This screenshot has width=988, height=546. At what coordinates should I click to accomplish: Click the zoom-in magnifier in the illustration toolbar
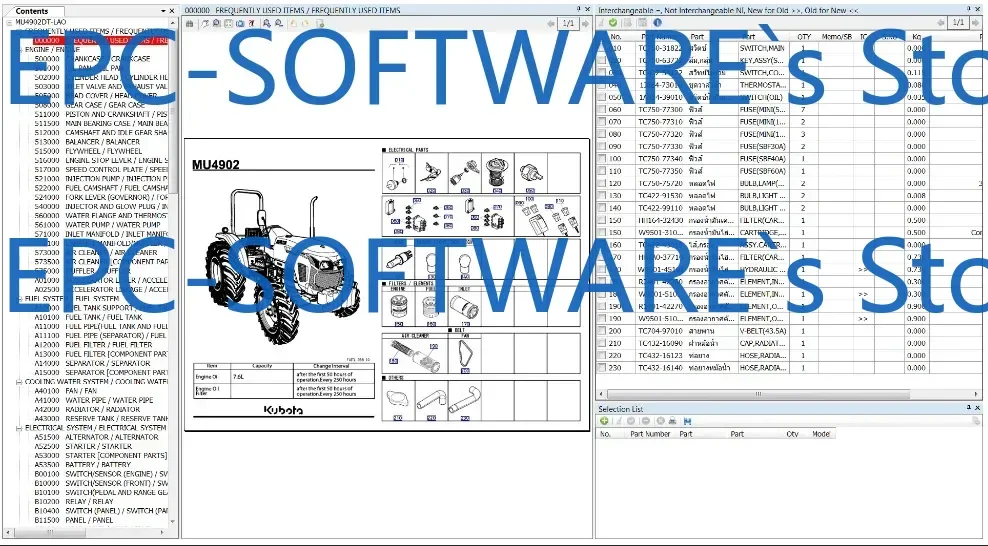coord(267,23)
